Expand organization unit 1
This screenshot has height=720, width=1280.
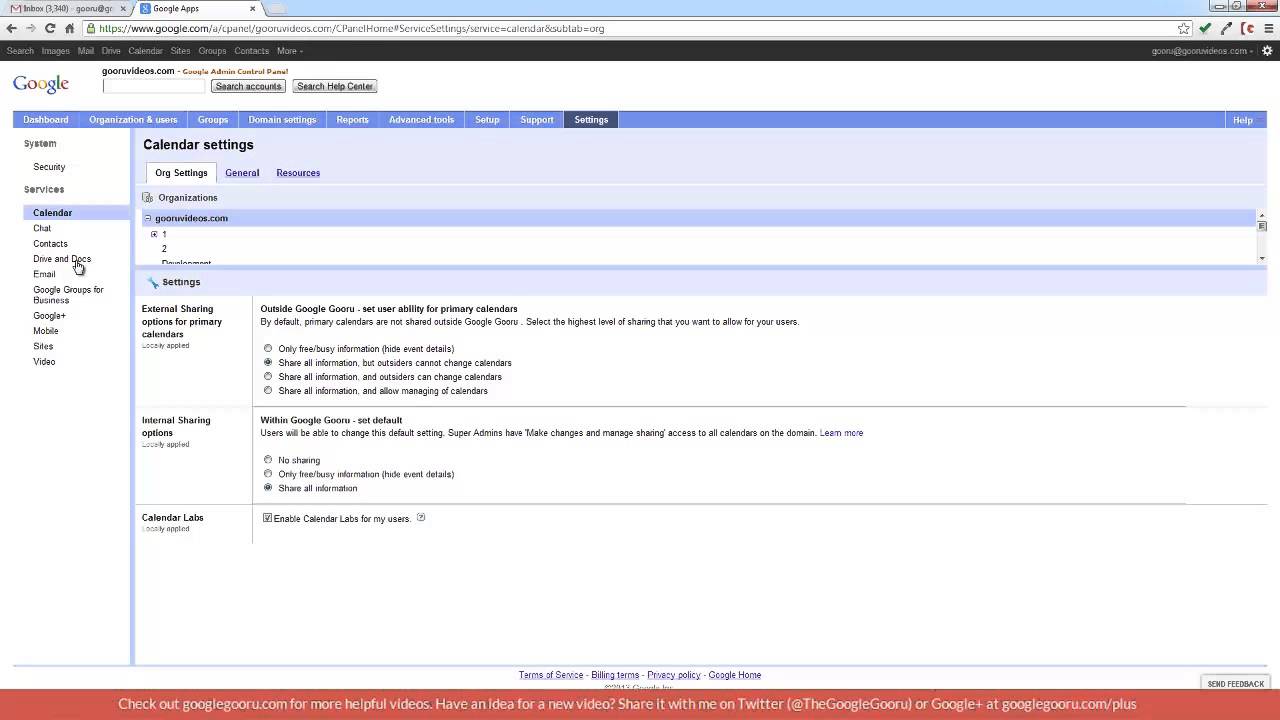pos(154,234)
